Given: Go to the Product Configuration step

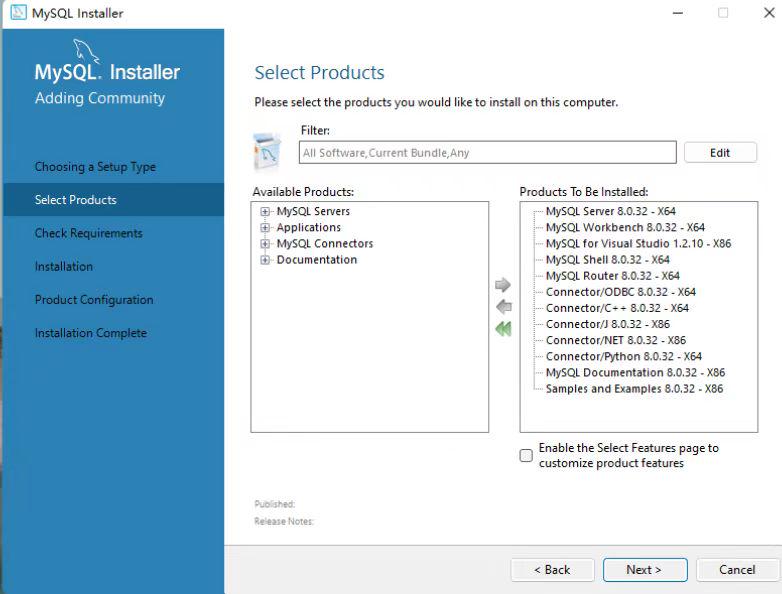Looking at the screenshot, I should pos(94,300).
